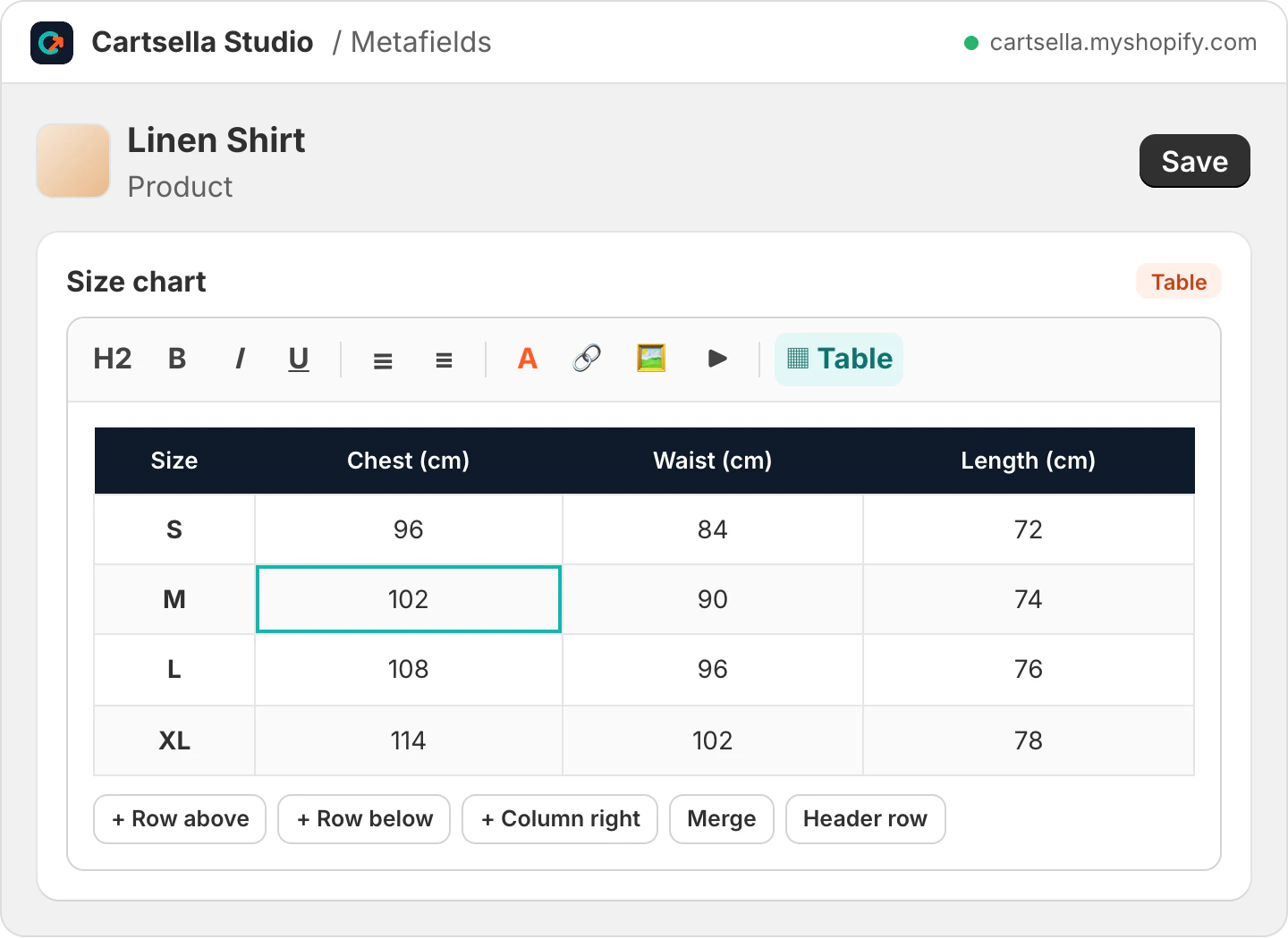The height and width of the screenshot is (939, 1288).
Task: Insert video with play icon
Action: [717, 359]
